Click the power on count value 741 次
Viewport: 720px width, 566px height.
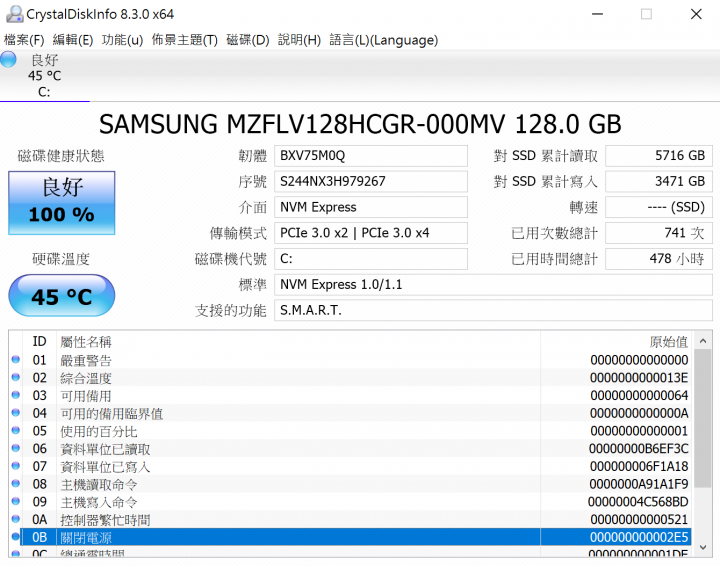pyautogui.click(x=659, y=233)
